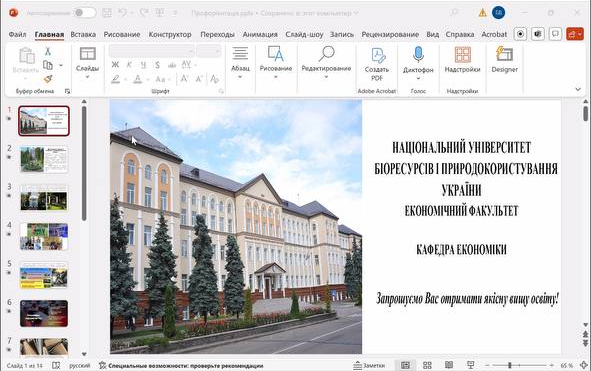Screen dimensions: 591x371
Task: Click the русский language indicator
Action: pyautogui.click(x=80, y=365)
